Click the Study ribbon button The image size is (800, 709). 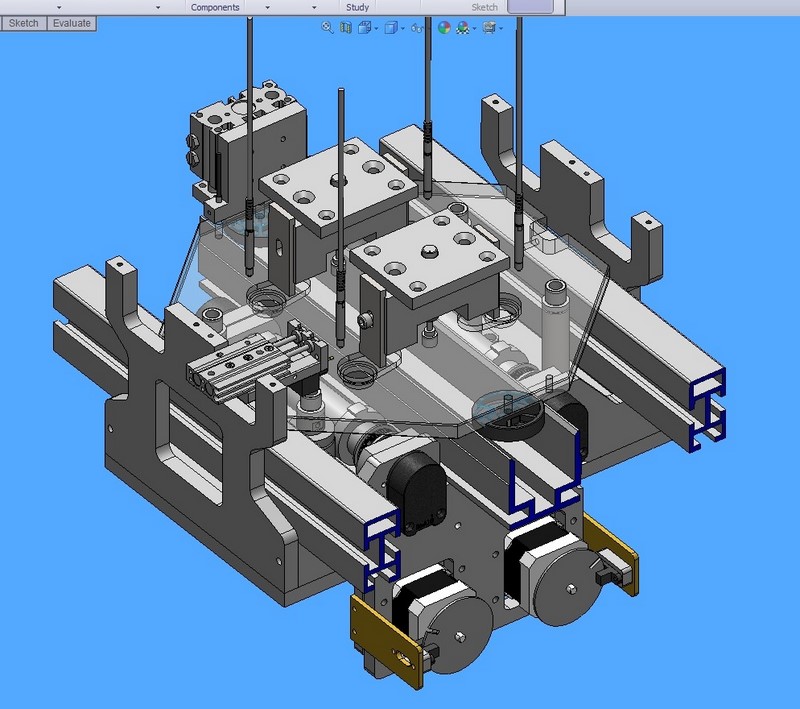coord(357,7)
